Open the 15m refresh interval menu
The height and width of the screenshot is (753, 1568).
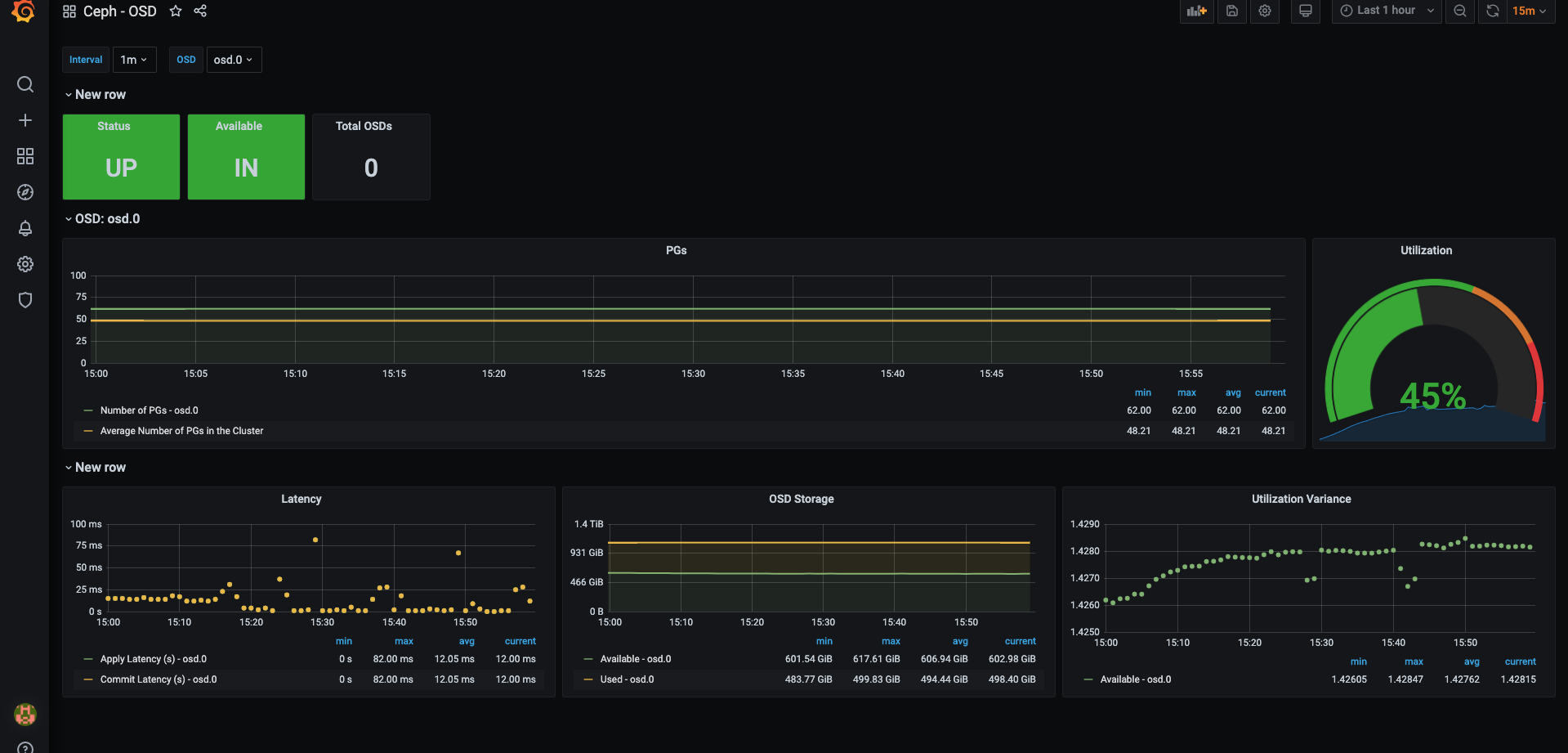click(1530, 11)
